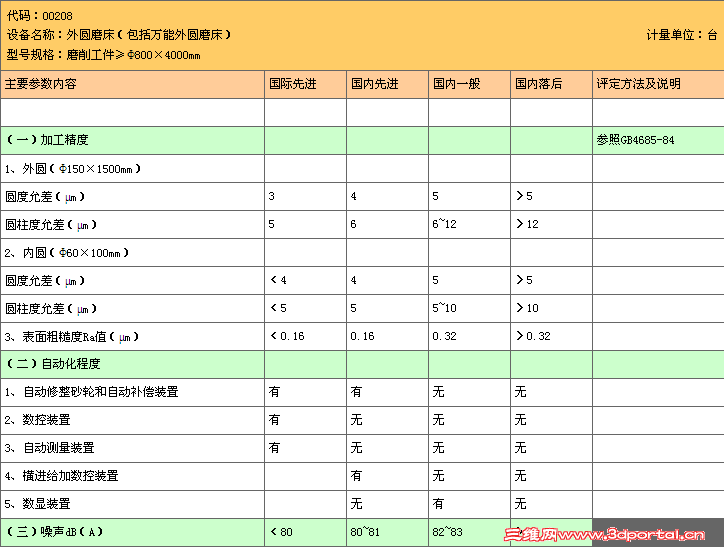This screenshot has width=724, height=548.
Task: Select the 设备名称 外圆磨床 line
Action: (x=119, y=35)
